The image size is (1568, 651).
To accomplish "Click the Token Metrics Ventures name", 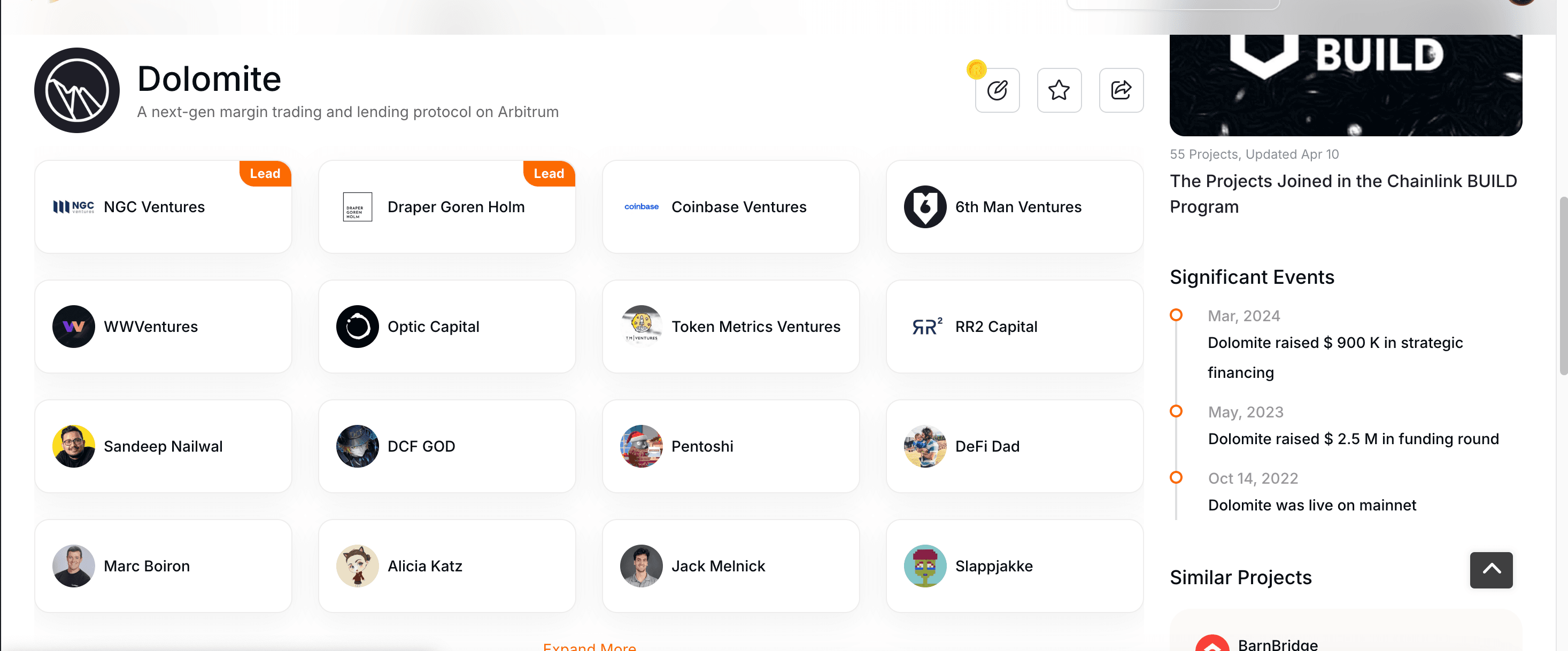I will coord(756,327).
